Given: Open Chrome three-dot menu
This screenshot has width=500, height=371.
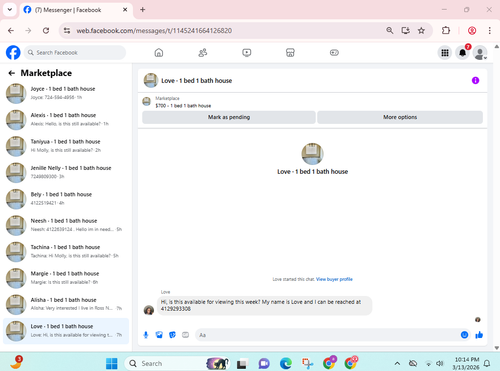Looking at the screenshot, I should pos(489,31).
